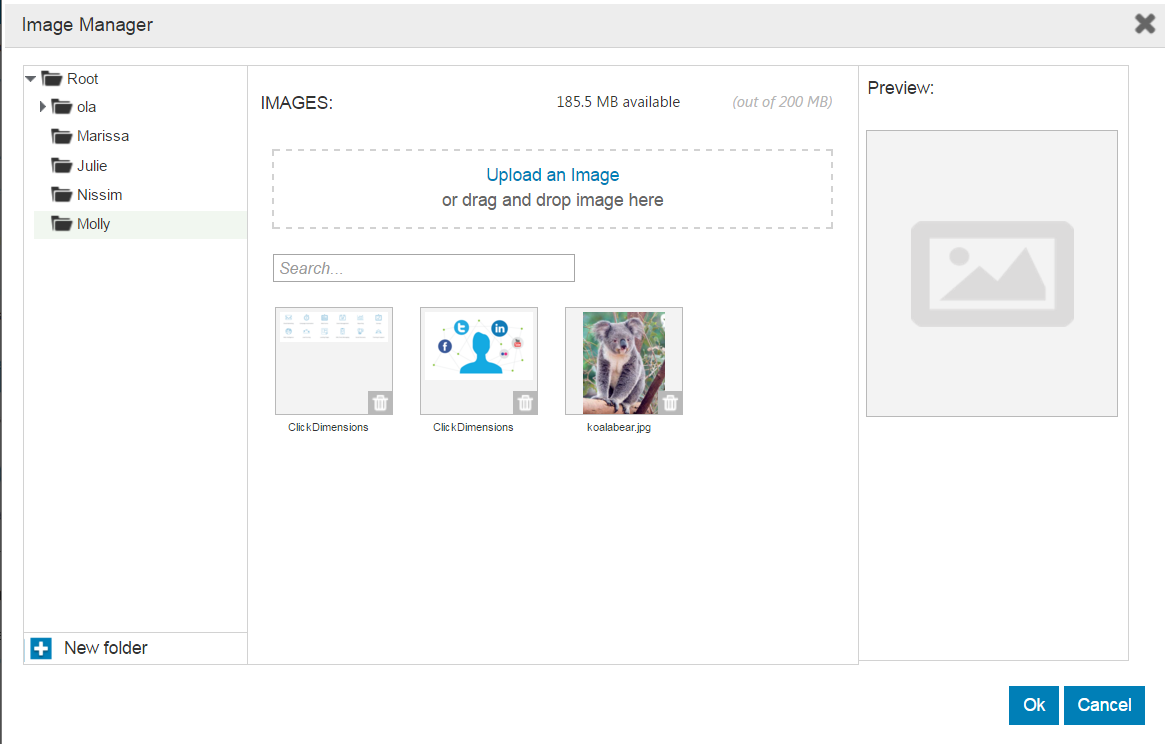Viewport: 1169px width, 744px height.
Task: Click the ola folder icon
Action: (x=62, y=107)
